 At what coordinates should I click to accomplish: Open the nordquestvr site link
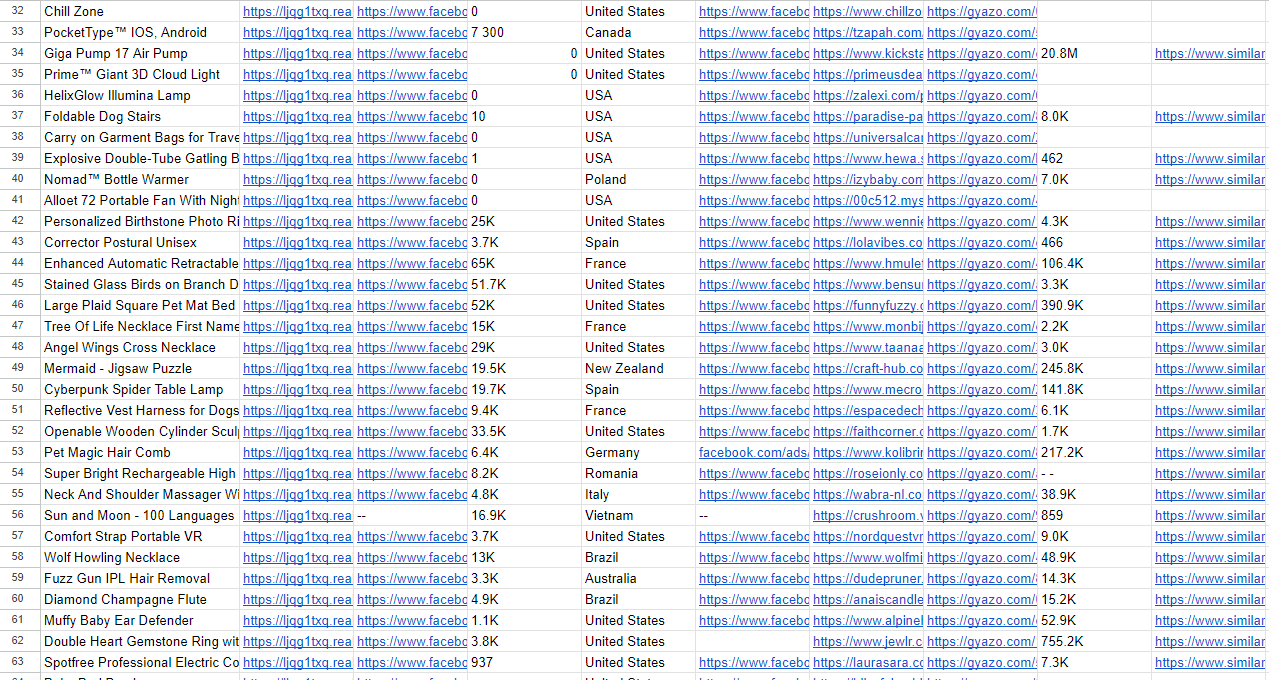click(867, 537)
